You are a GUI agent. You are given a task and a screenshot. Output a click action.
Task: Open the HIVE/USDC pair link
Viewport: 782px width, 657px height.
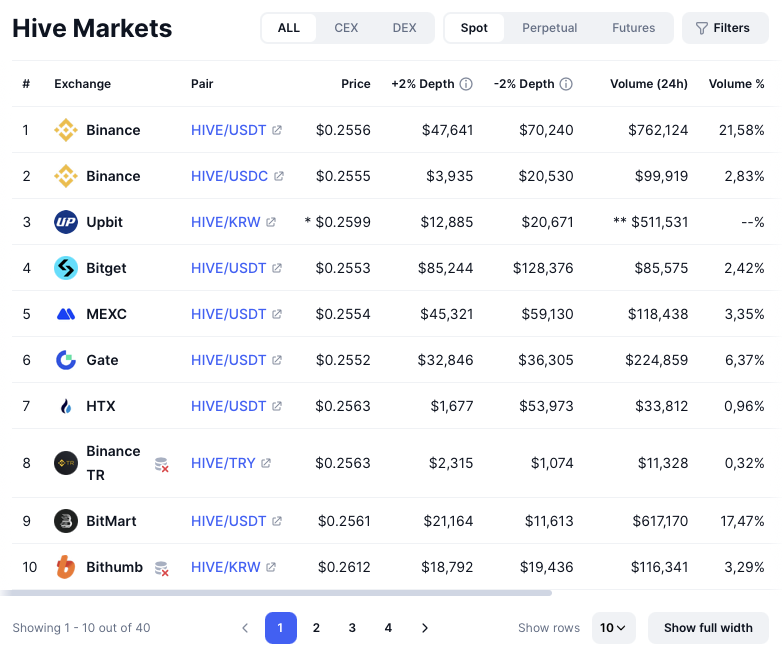229,176
